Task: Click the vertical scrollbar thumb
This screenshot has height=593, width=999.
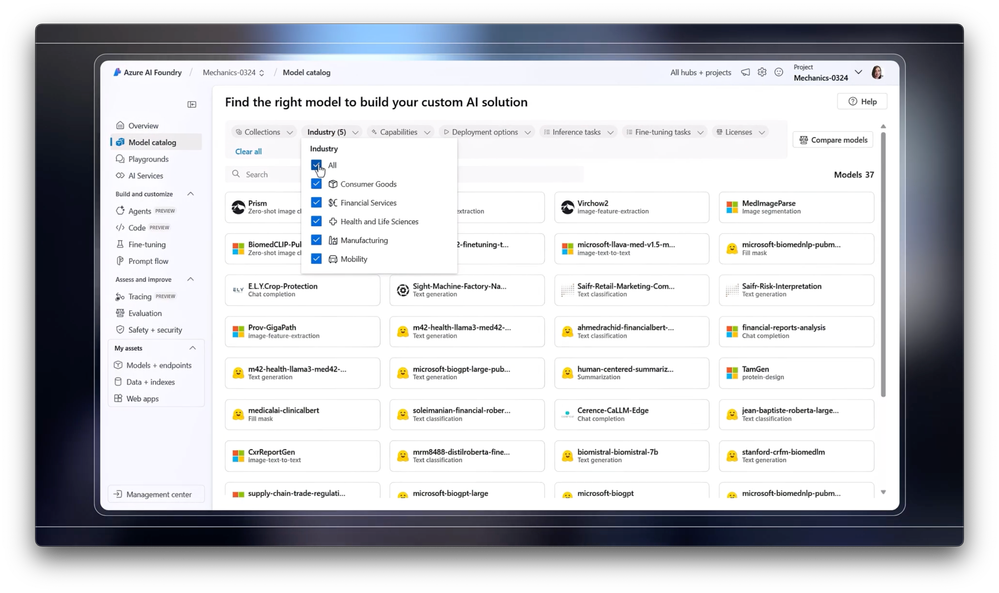Action: point(883,264)
